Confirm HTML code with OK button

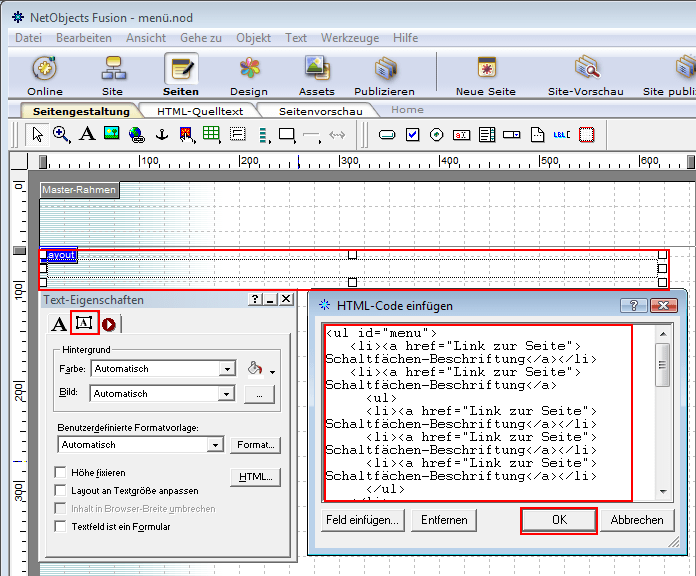[559, 520]
